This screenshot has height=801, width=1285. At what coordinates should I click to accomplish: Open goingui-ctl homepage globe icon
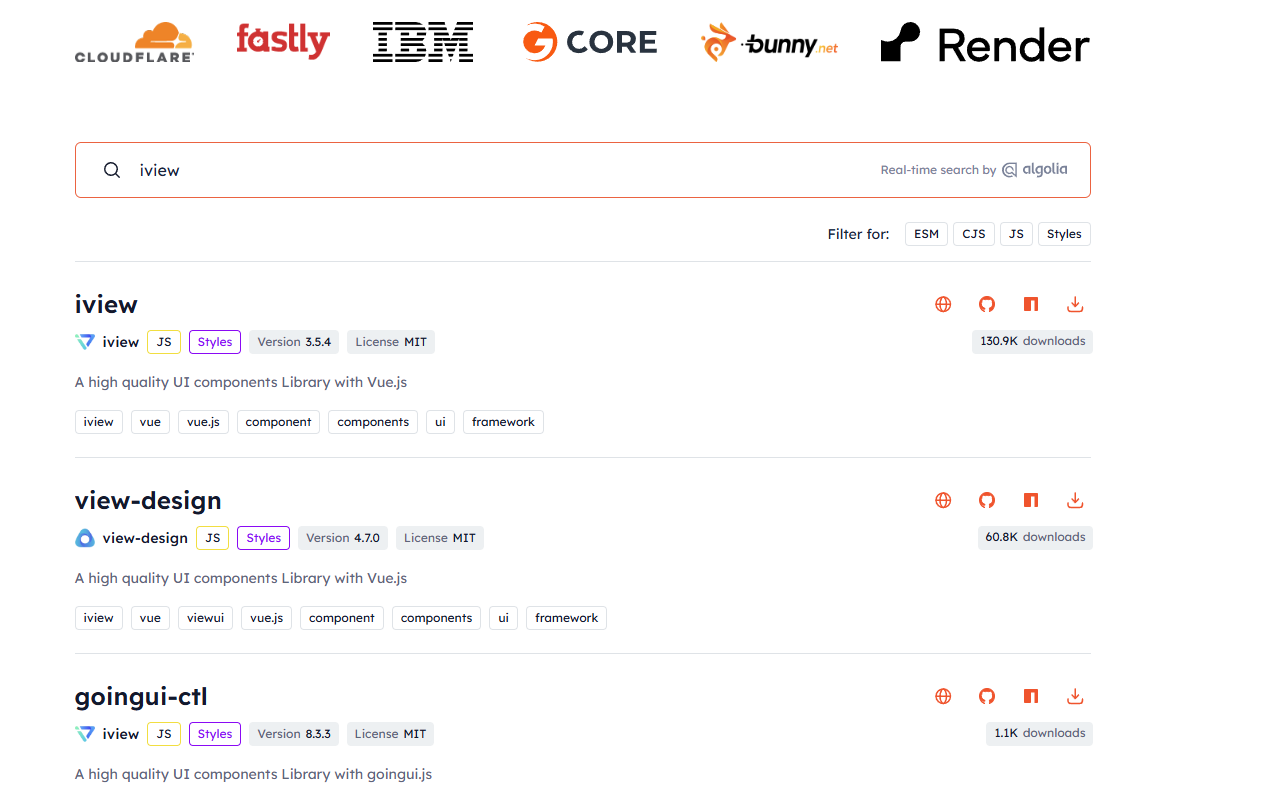click(943, 696)
